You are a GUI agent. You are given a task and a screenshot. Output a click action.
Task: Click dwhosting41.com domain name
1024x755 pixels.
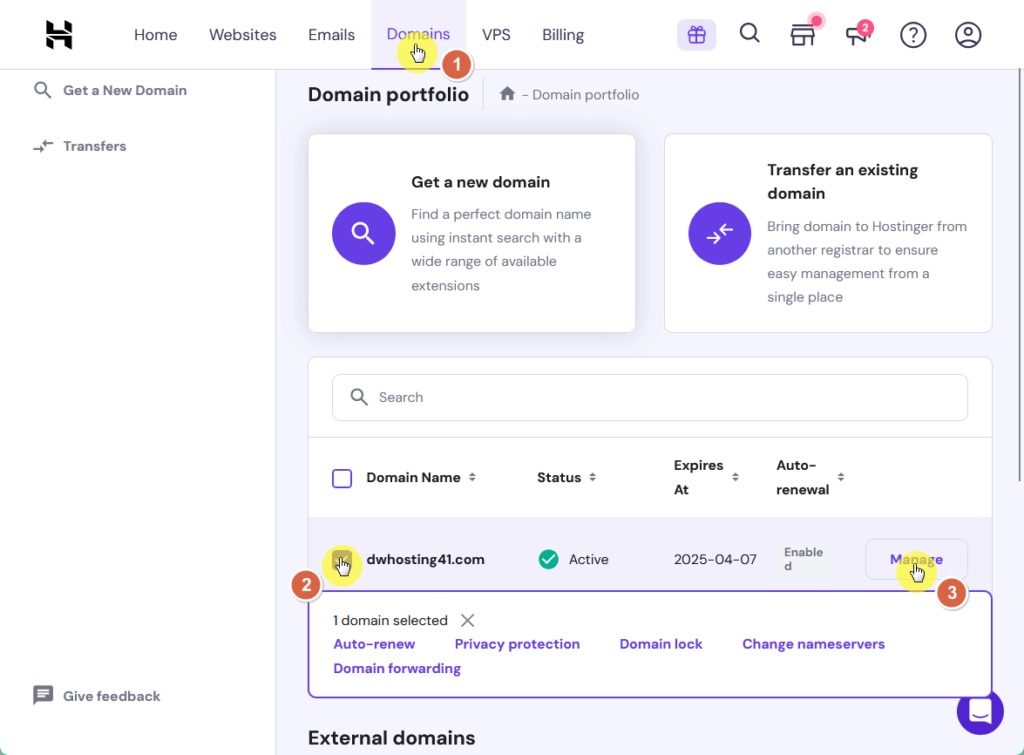tap(425, 560)
